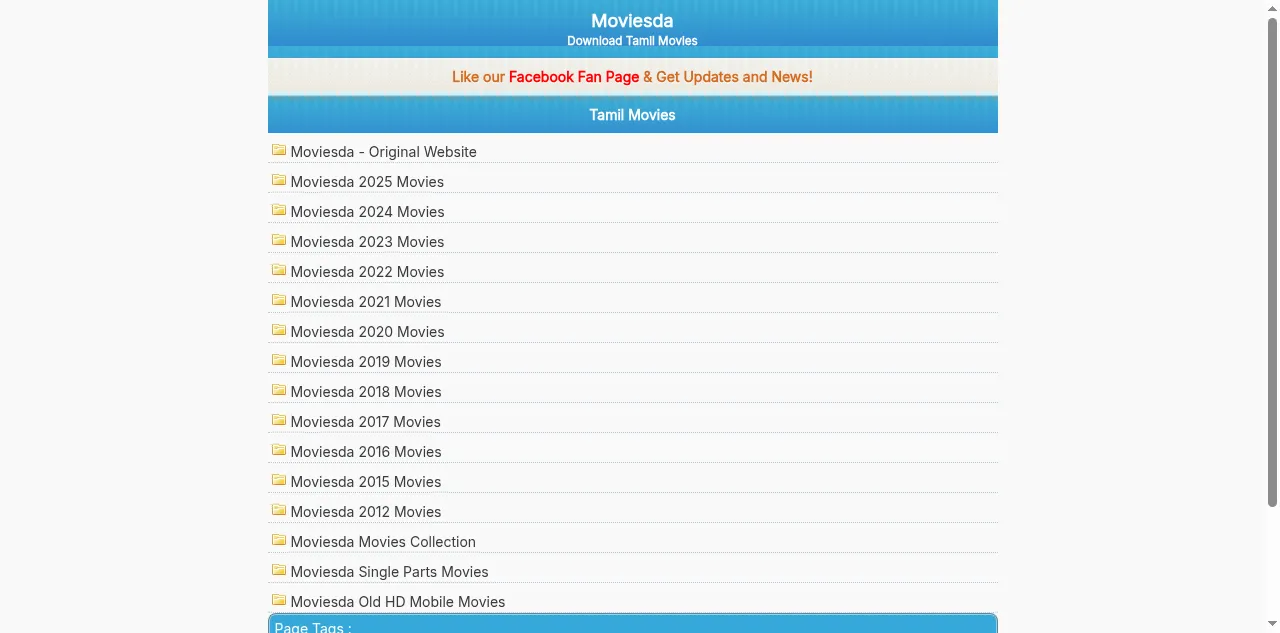Viewport: 1280px width, 633px height.
Task: Go to Moviesda 2022 Movies
Action: (367, 272)
